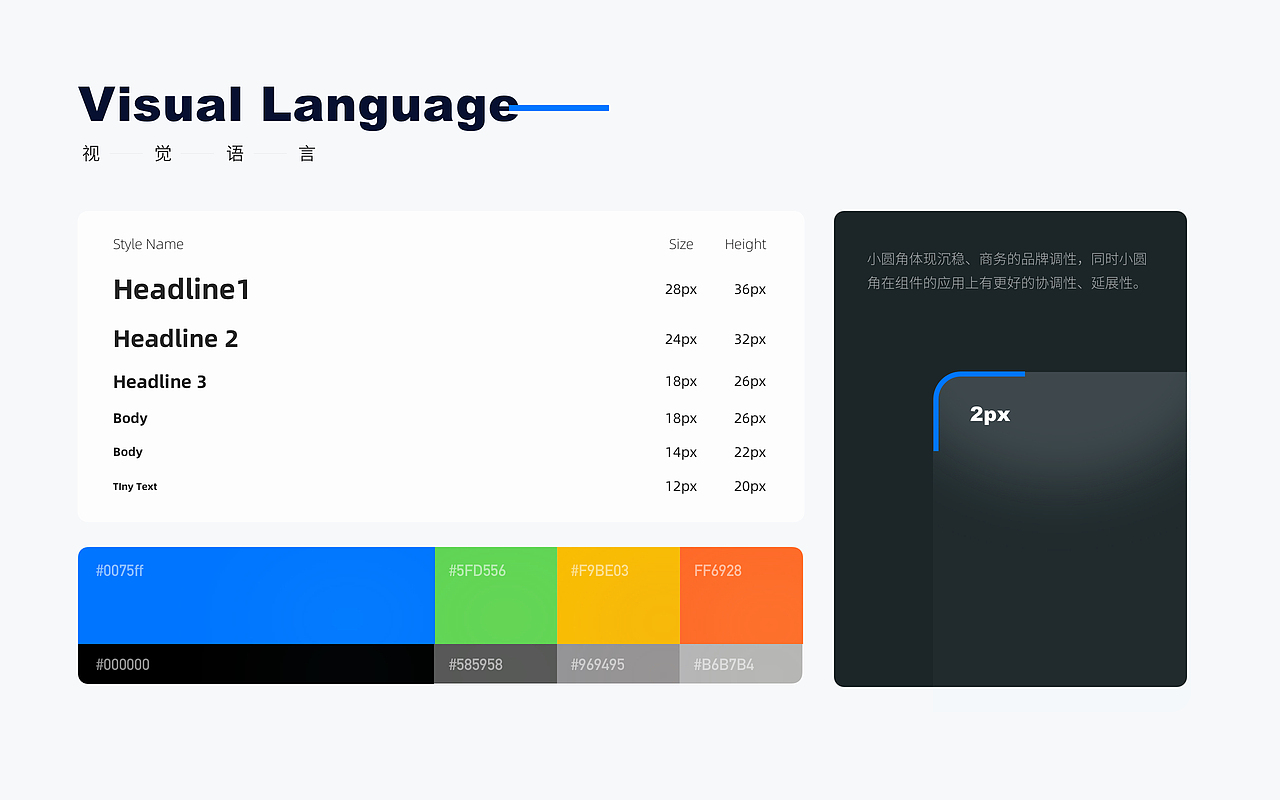Click the Size column header

681,244
